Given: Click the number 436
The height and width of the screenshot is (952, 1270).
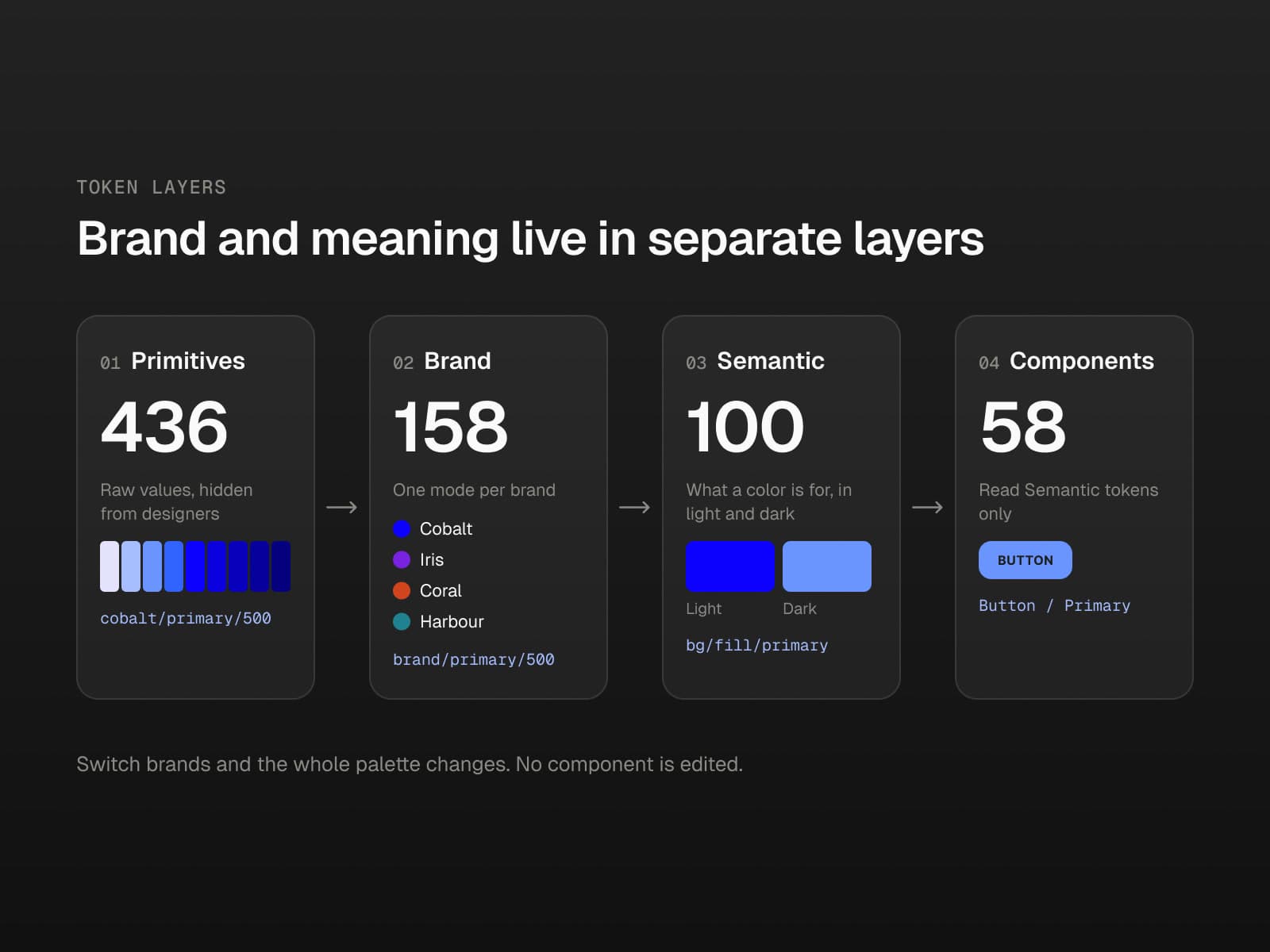Looking at the screenshot, I should coord(164,427).
